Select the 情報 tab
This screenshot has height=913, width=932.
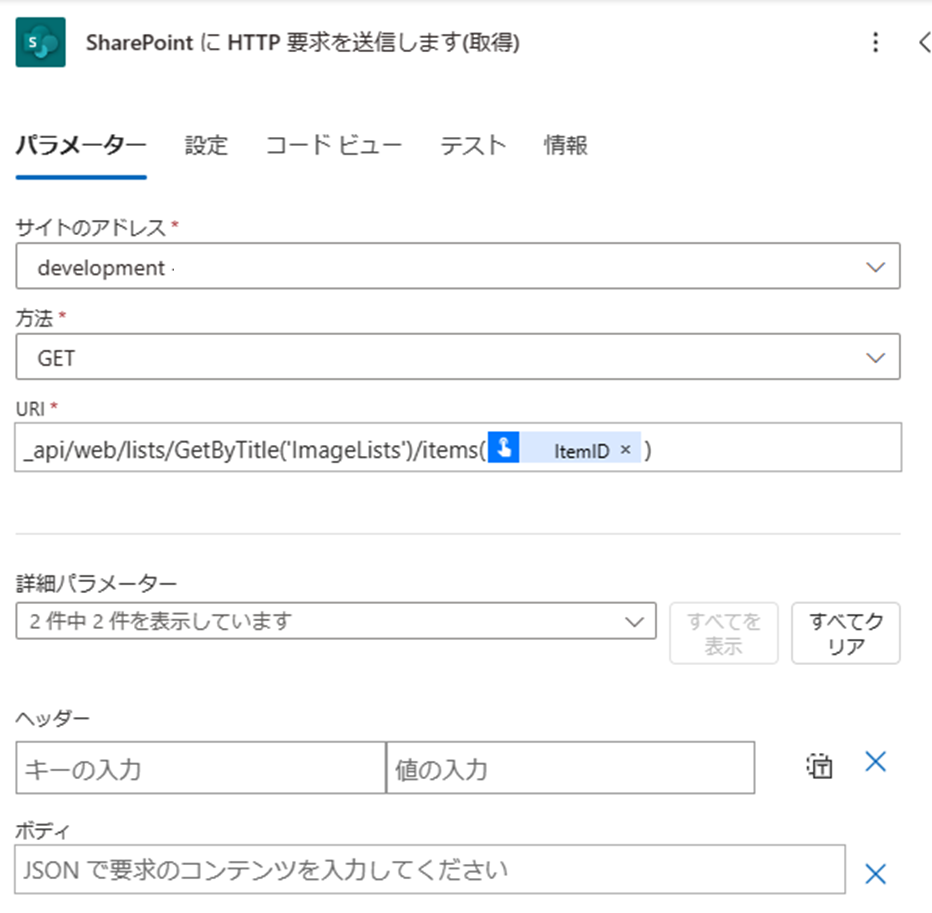point(565,145)
